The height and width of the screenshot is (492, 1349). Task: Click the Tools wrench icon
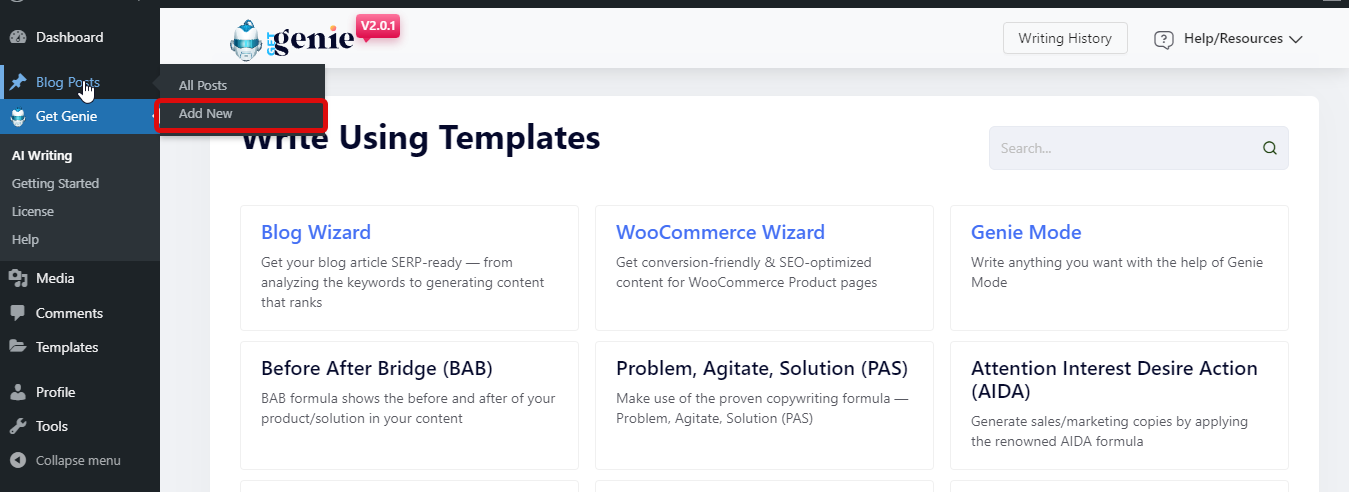pos(18,426)
